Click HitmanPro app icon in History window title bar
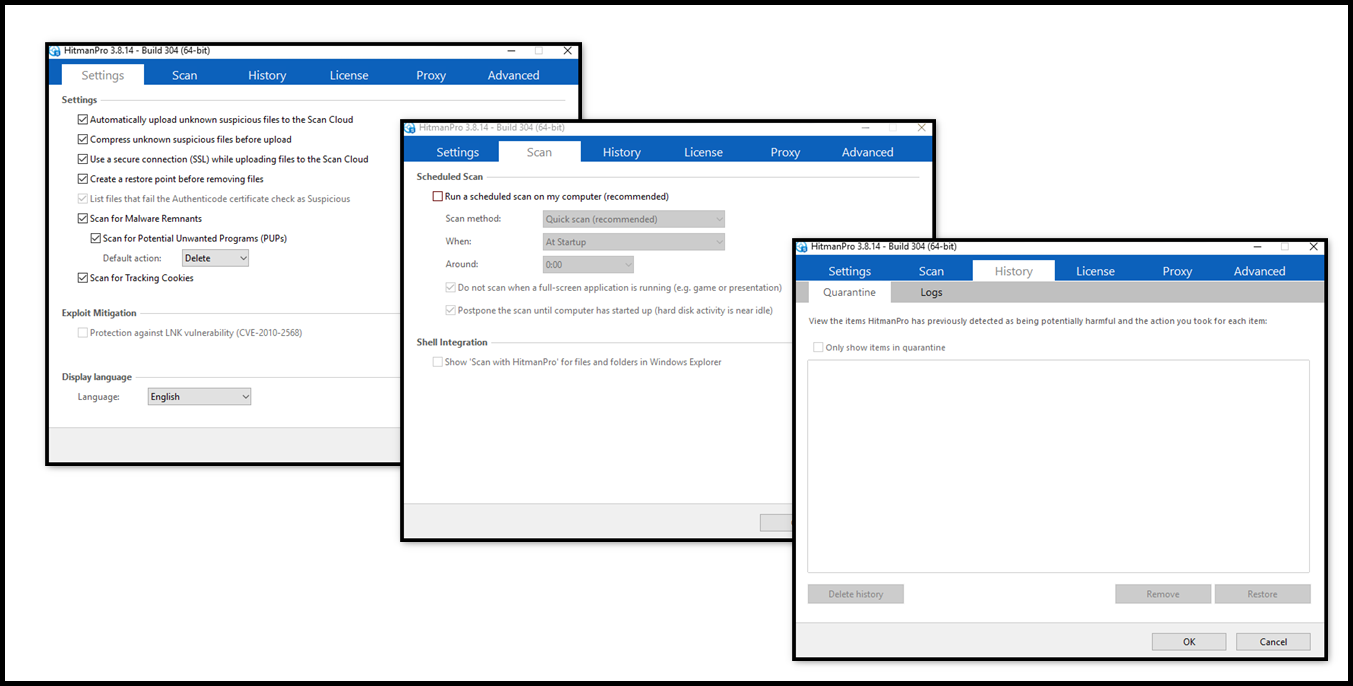The height and width of the screenshot is (686, 1353). click(x=802, y=247)
